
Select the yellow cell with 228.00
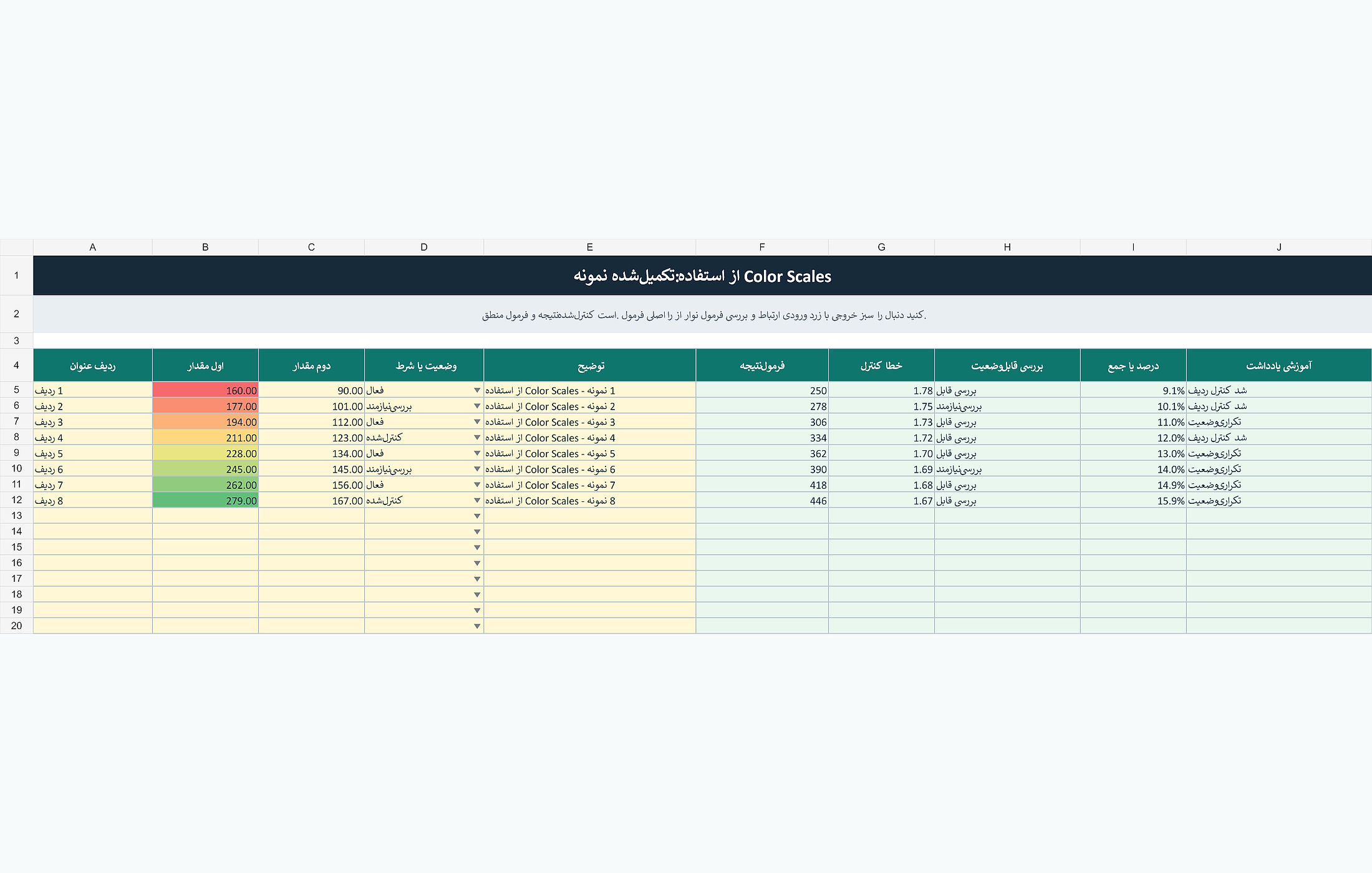pyautogui.click(x=205, y=453)
